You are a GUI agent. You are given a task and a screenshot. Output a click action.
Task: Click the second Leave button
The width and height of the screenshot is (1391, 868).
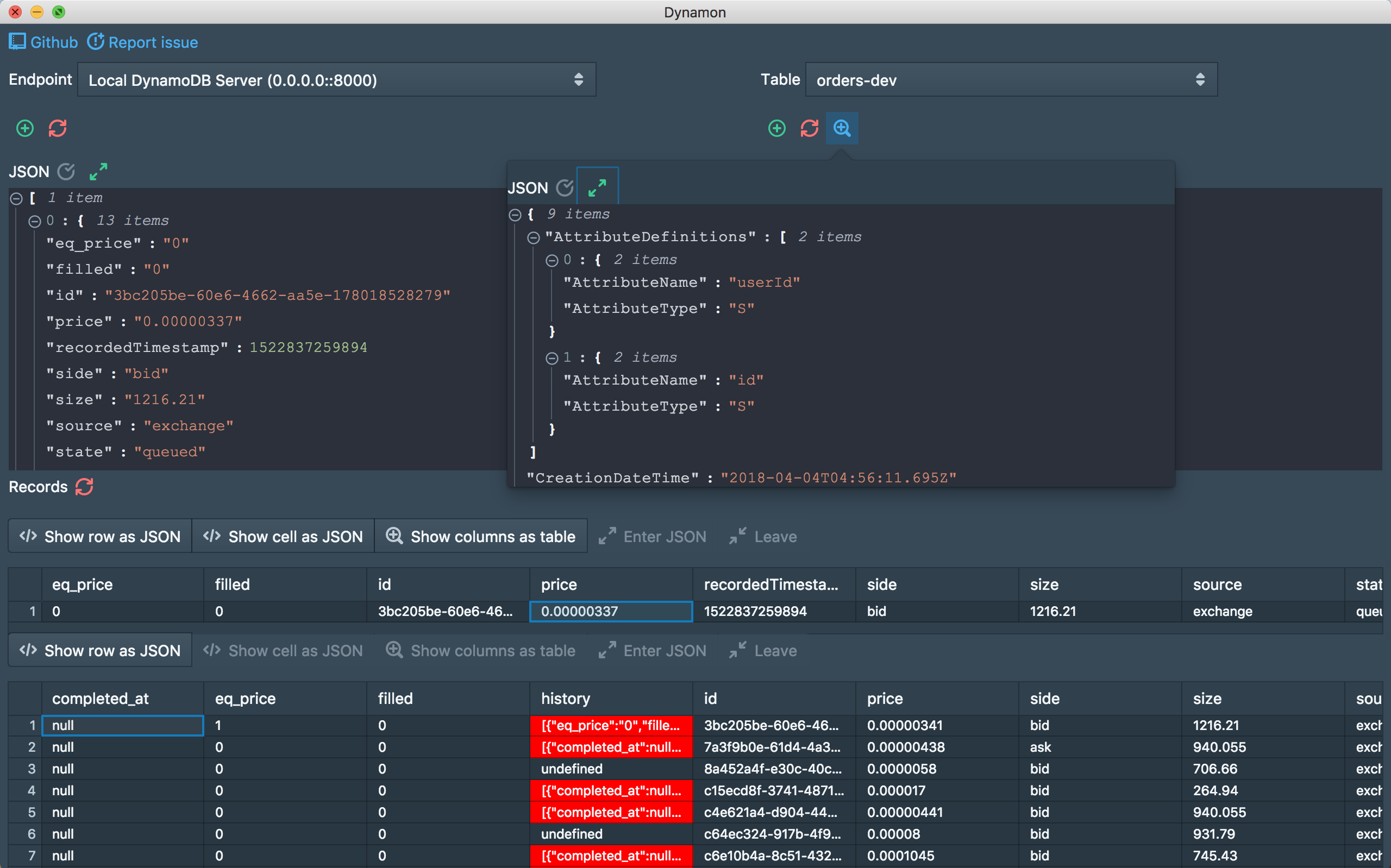tap(762, 650)
